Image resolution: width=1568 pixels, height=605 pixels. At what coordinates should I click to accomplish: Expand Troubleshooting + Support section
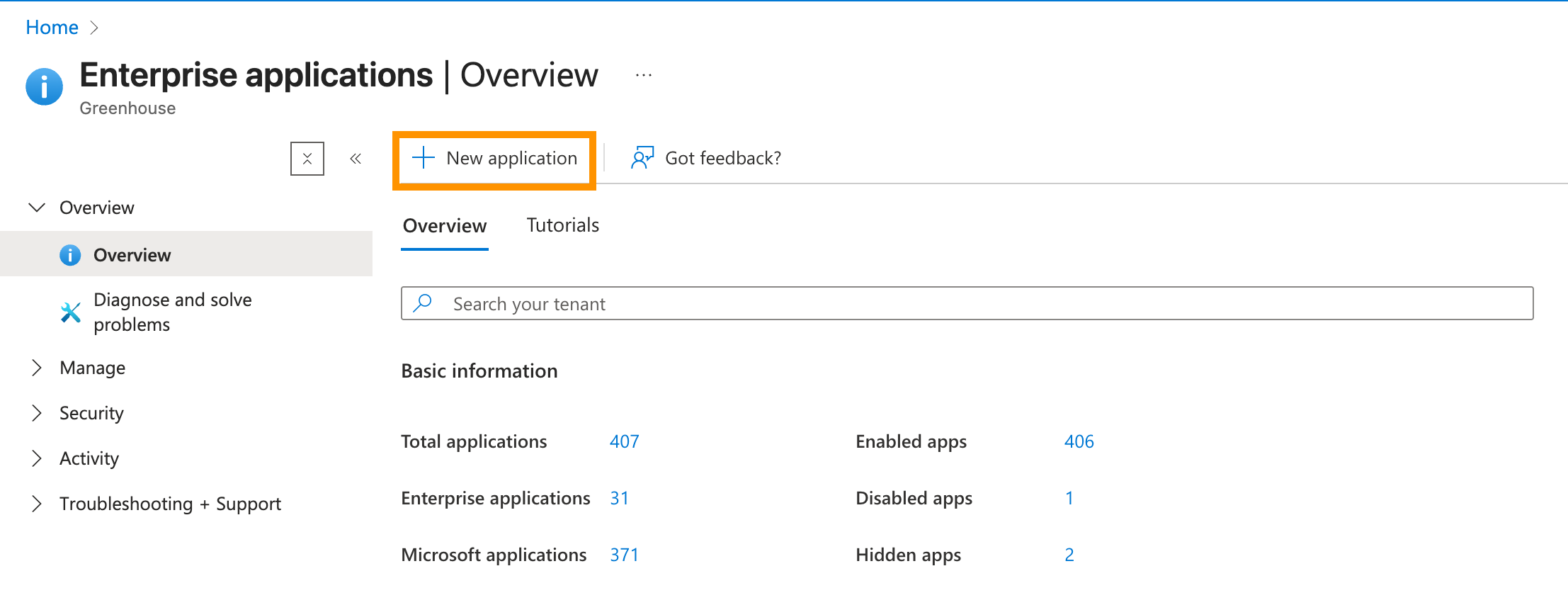pos(37,504)
